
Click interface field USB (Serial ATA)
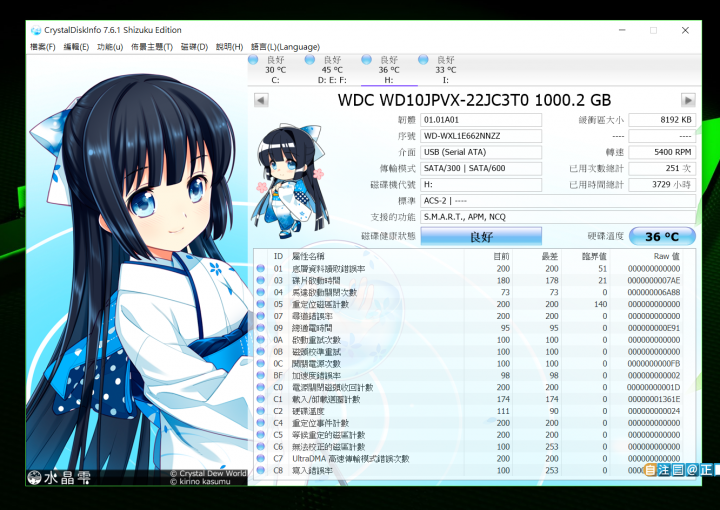(x=481, y=152)
